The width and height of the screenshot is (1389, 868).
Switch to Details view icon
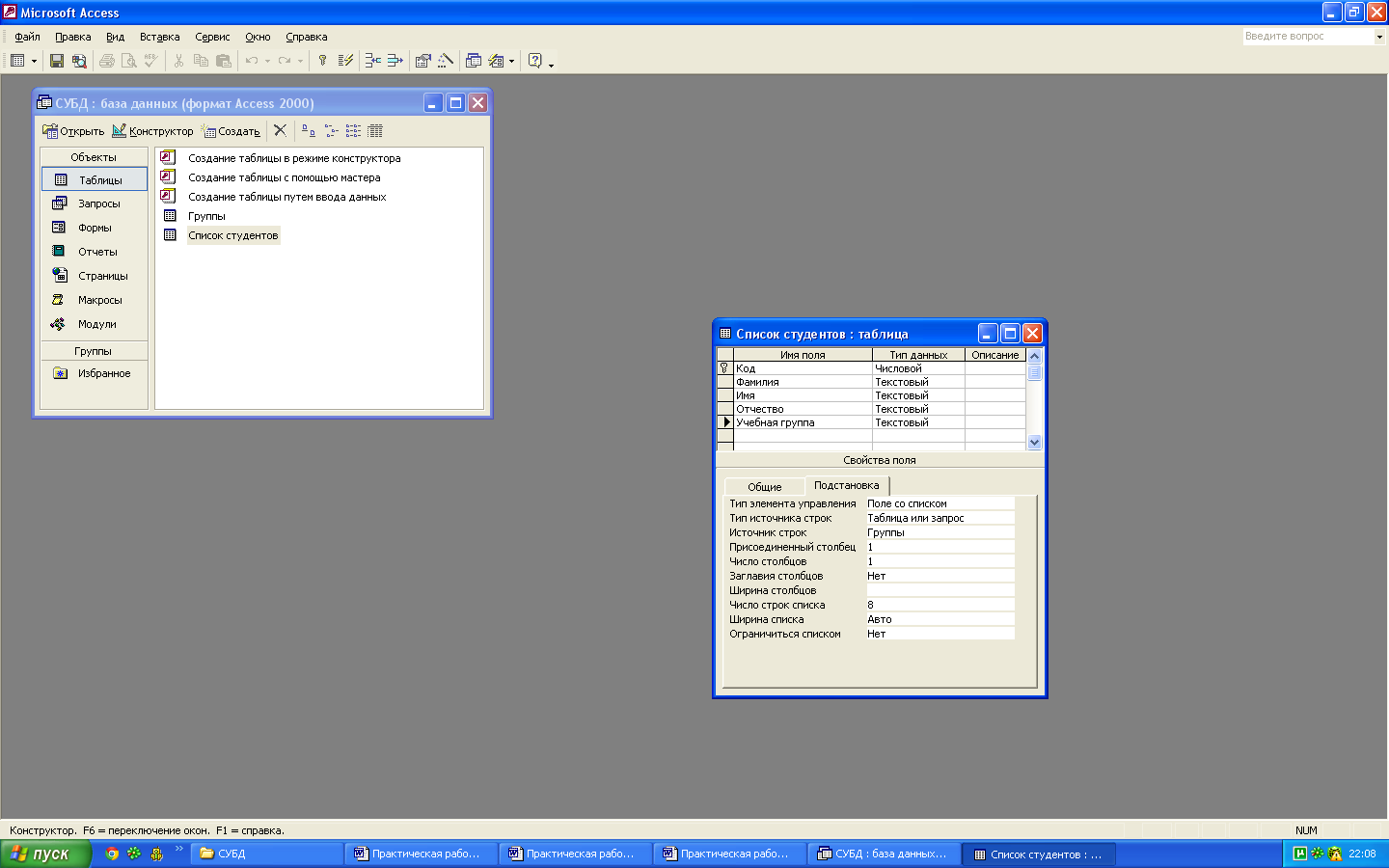375,130
